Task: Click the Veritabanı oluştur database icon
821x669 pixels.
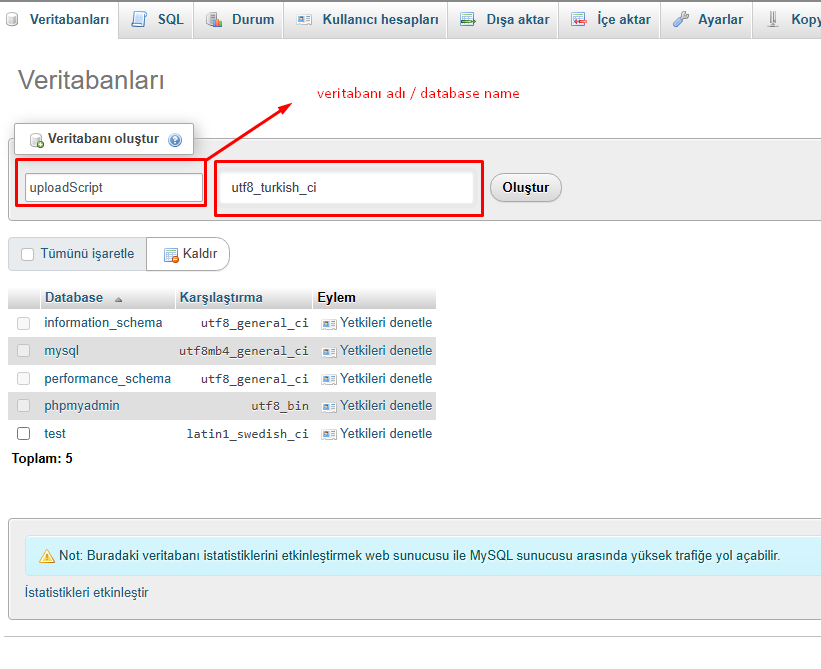Action: 37,140
